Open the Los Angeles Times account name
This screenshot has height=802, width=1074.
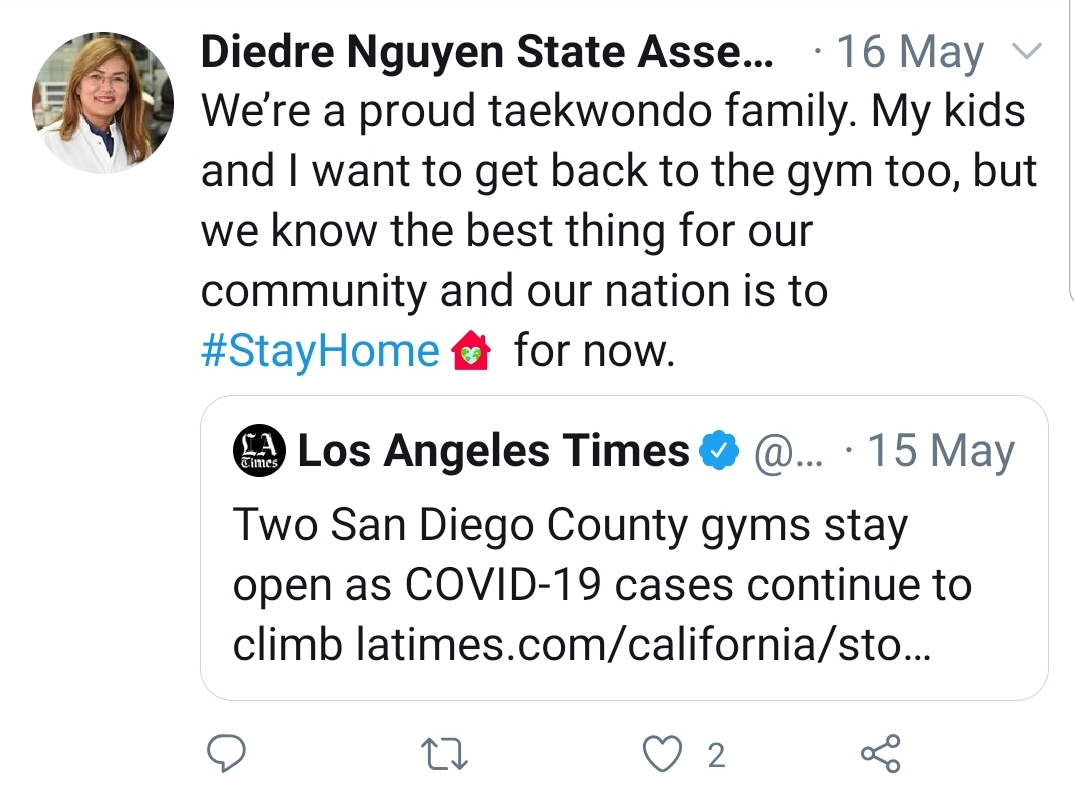pyautogui.click(x=493, y=451)
